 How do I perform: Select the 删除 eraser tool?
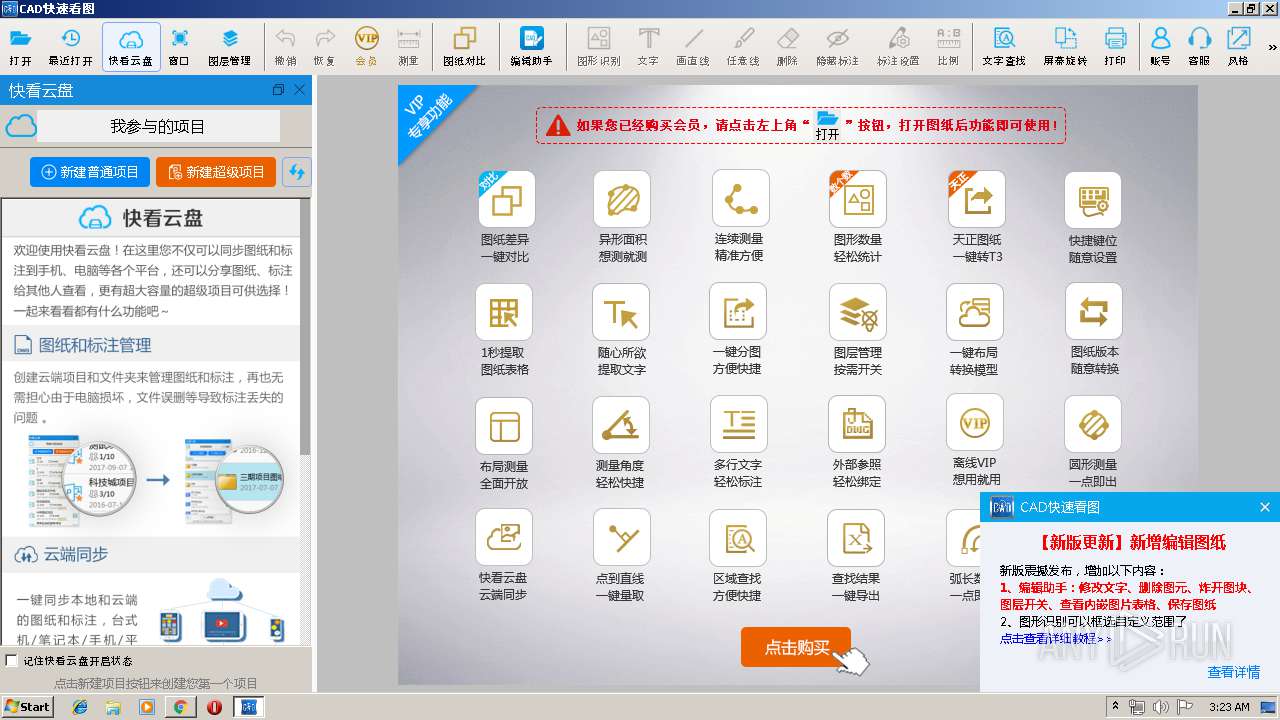(x=788, y=46)
